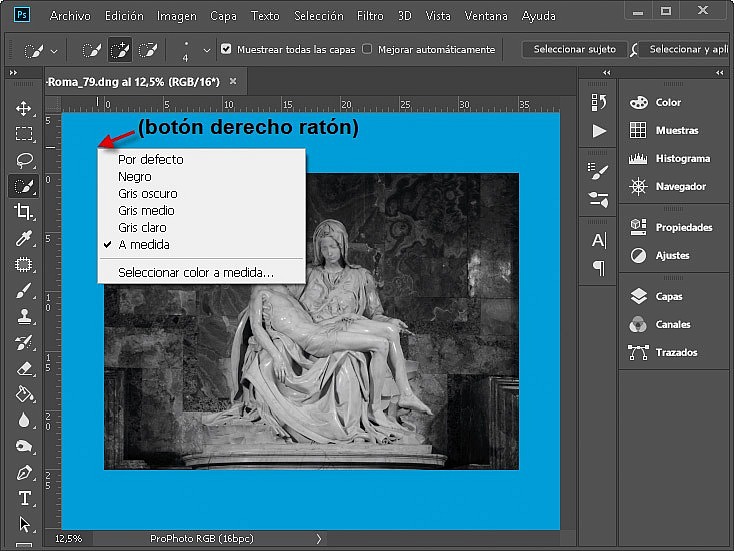Select the Pen tool
Image resolution: width=734 pixels, height=551 pixels.
23,472
